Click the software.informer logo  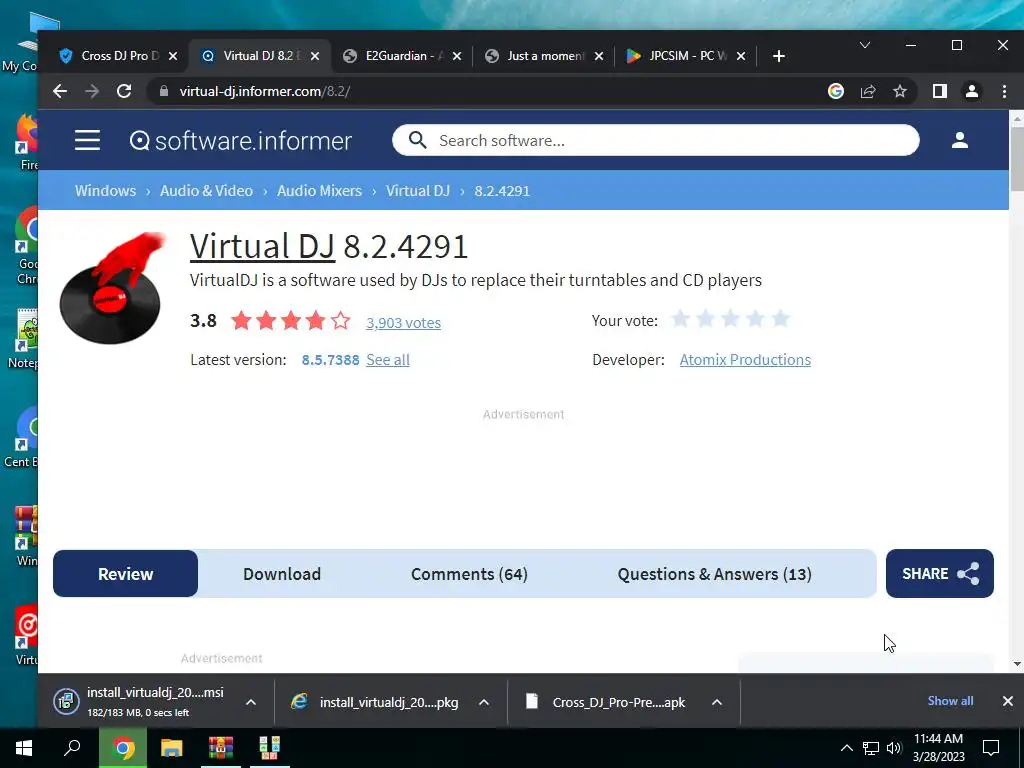click(240, 140)
